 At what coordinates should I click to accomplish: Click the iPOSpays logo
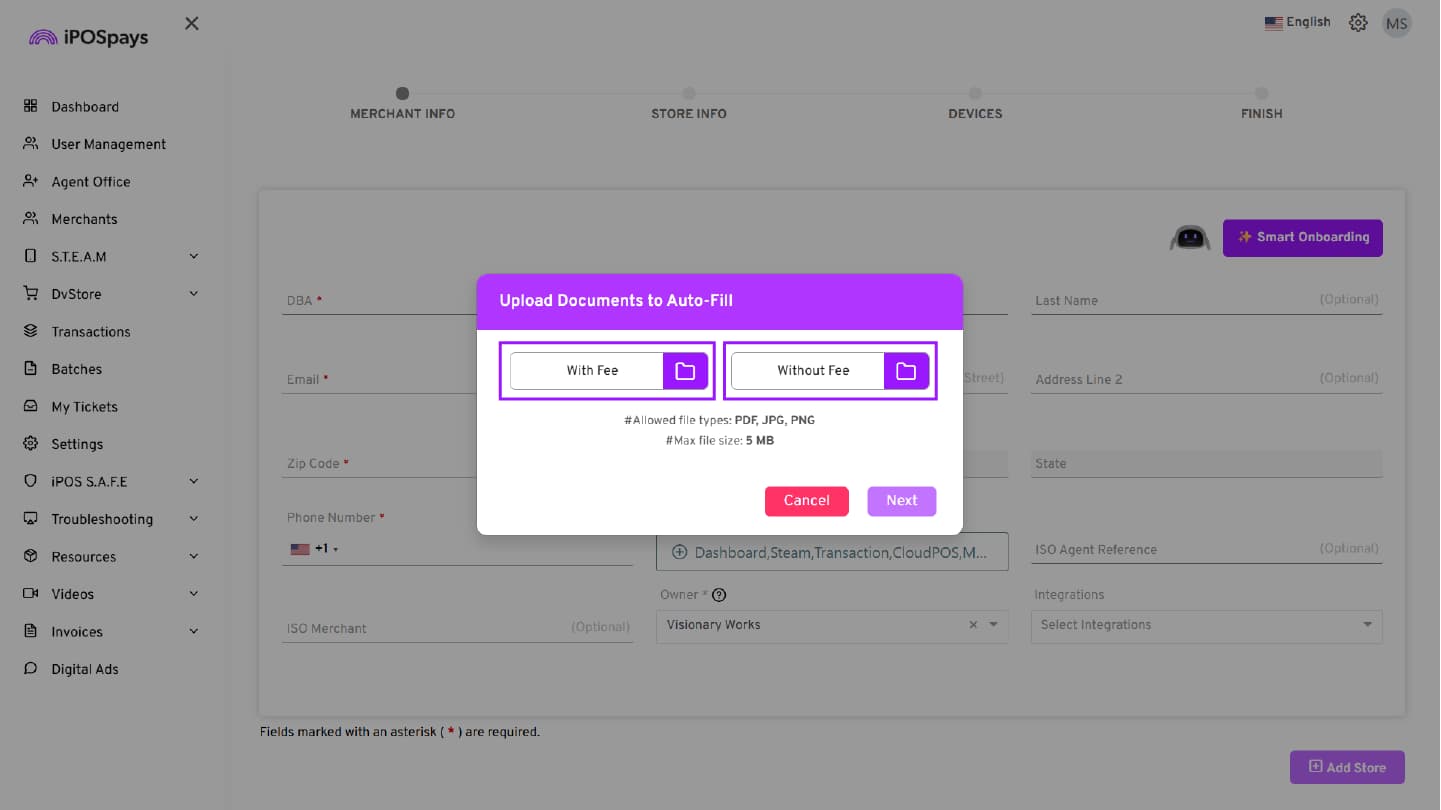pyautogui.click(x=88, y=37)
